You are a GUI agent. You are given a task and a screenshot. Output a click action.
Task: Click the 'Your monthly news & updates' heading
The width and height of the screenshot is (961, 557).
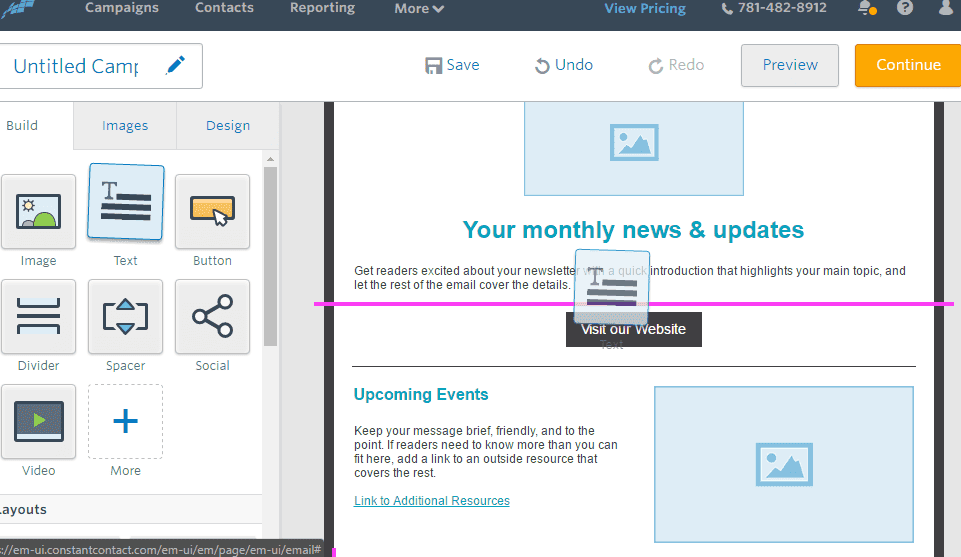[633, 230]
